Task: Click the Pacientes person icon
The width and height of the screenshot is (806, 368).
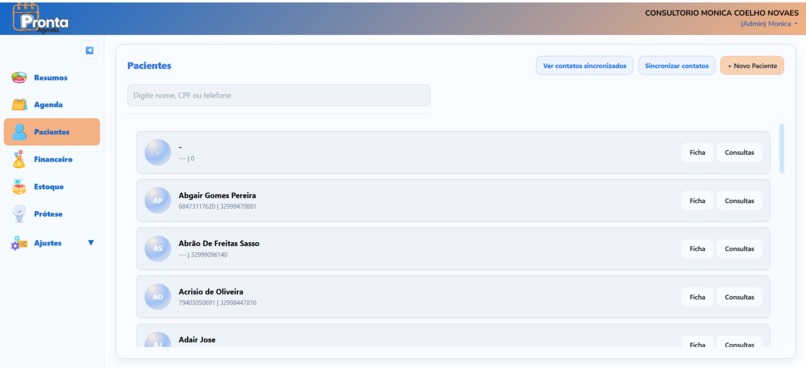Action: pyautogui.click(x=20, y=132)
